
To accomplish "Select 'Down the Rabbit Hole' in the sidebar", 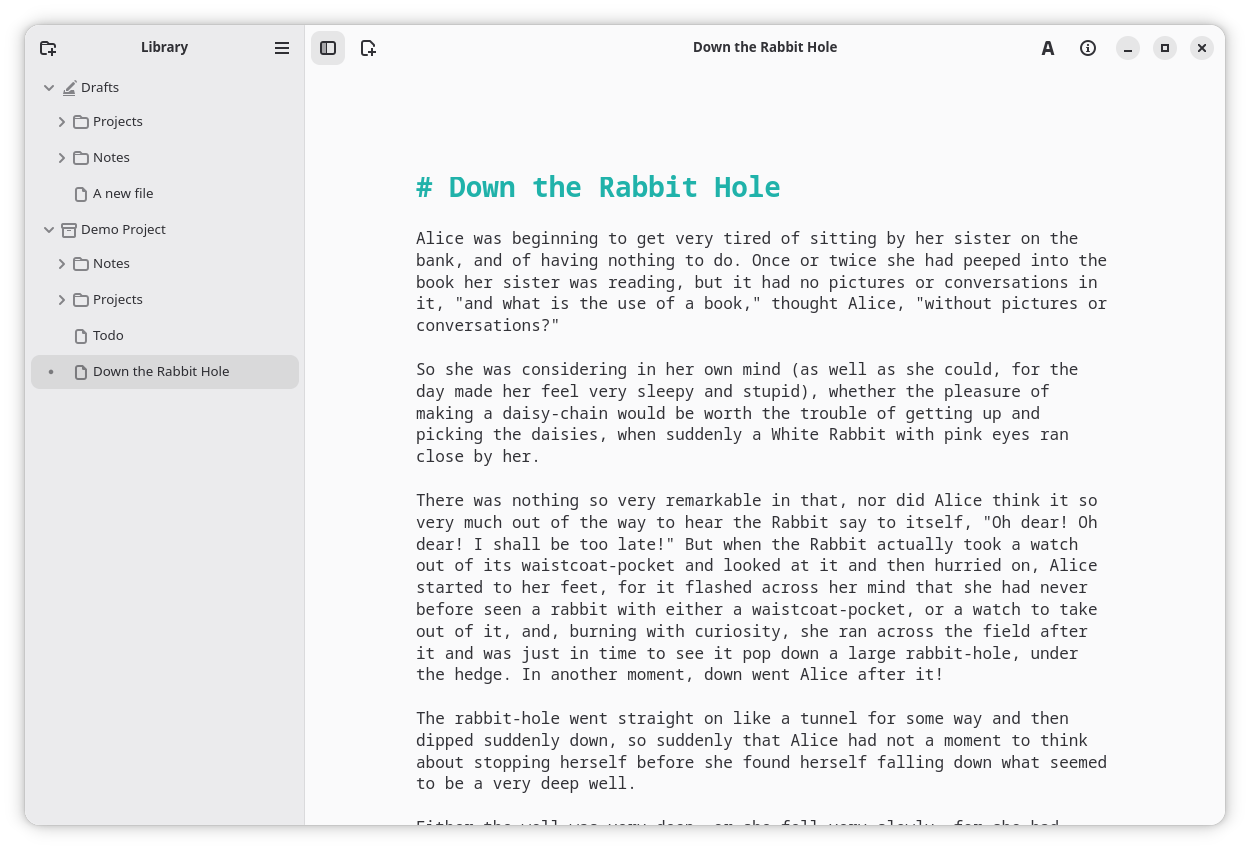I will [160, 371].
